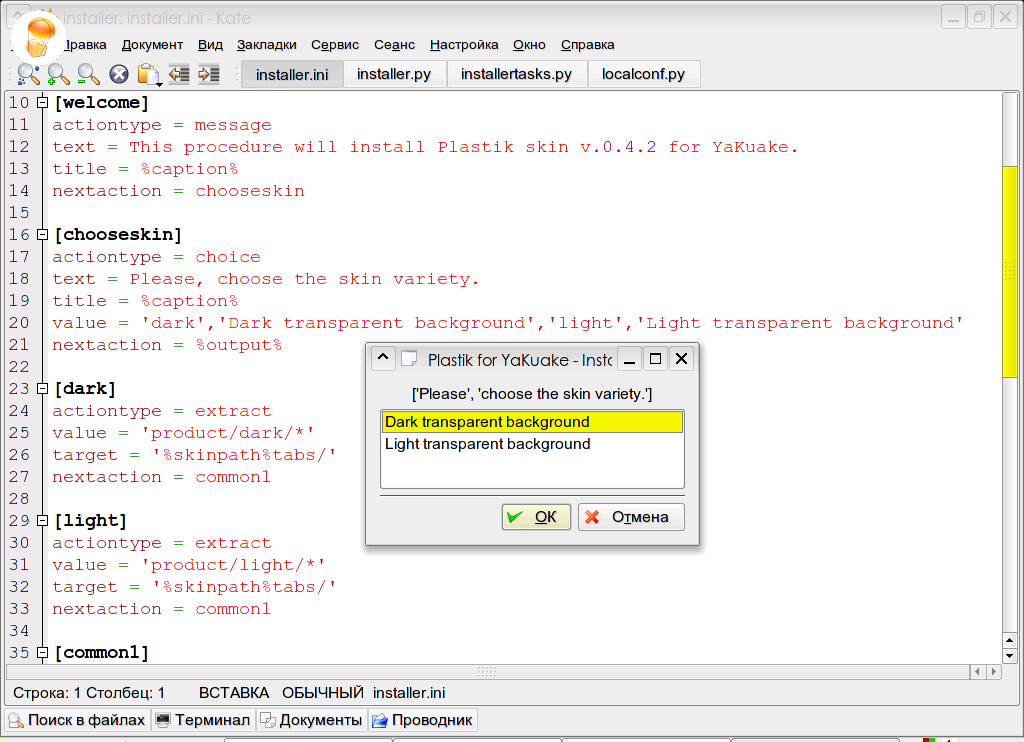Click the Zoom Out magnifier icon
The image size is (1024, 742).
tap(88, 74)
